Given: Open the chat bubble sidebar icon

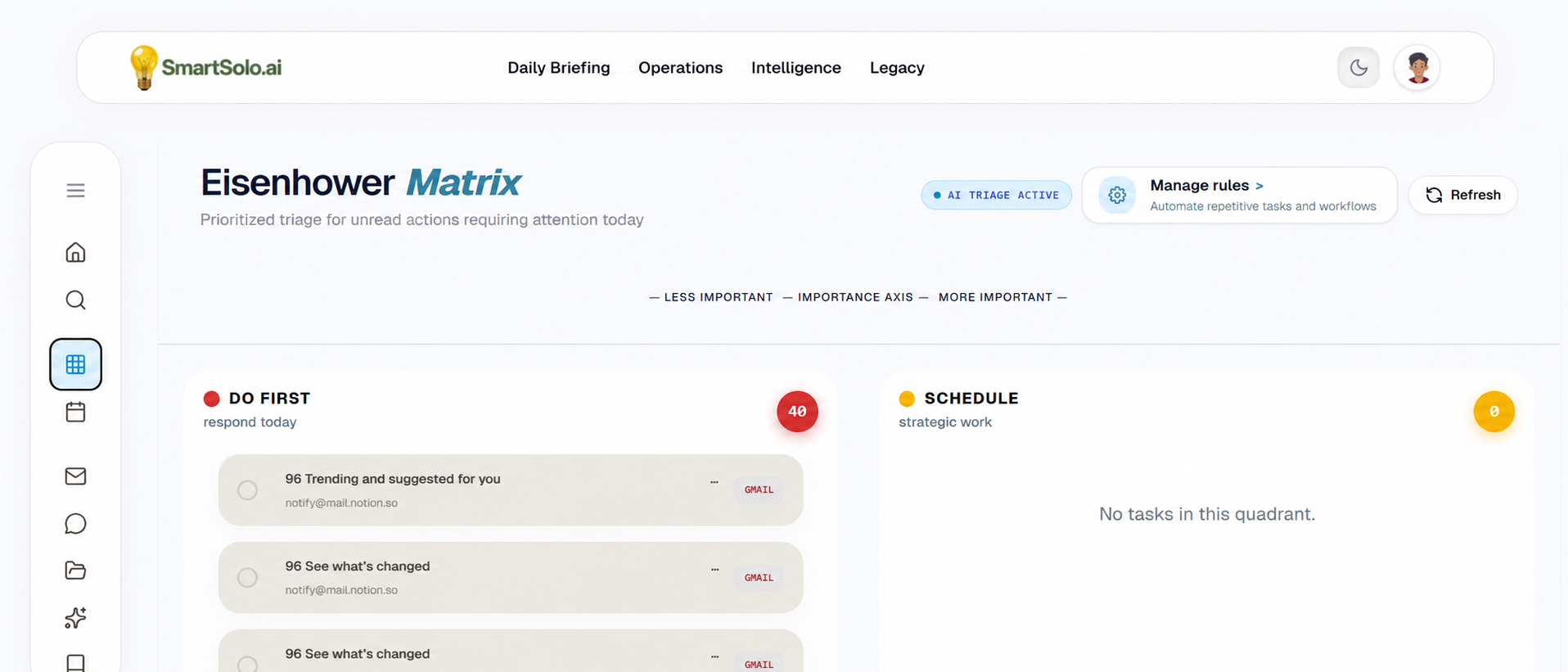Looking at the screenshot, I should (x=75, y=523).
